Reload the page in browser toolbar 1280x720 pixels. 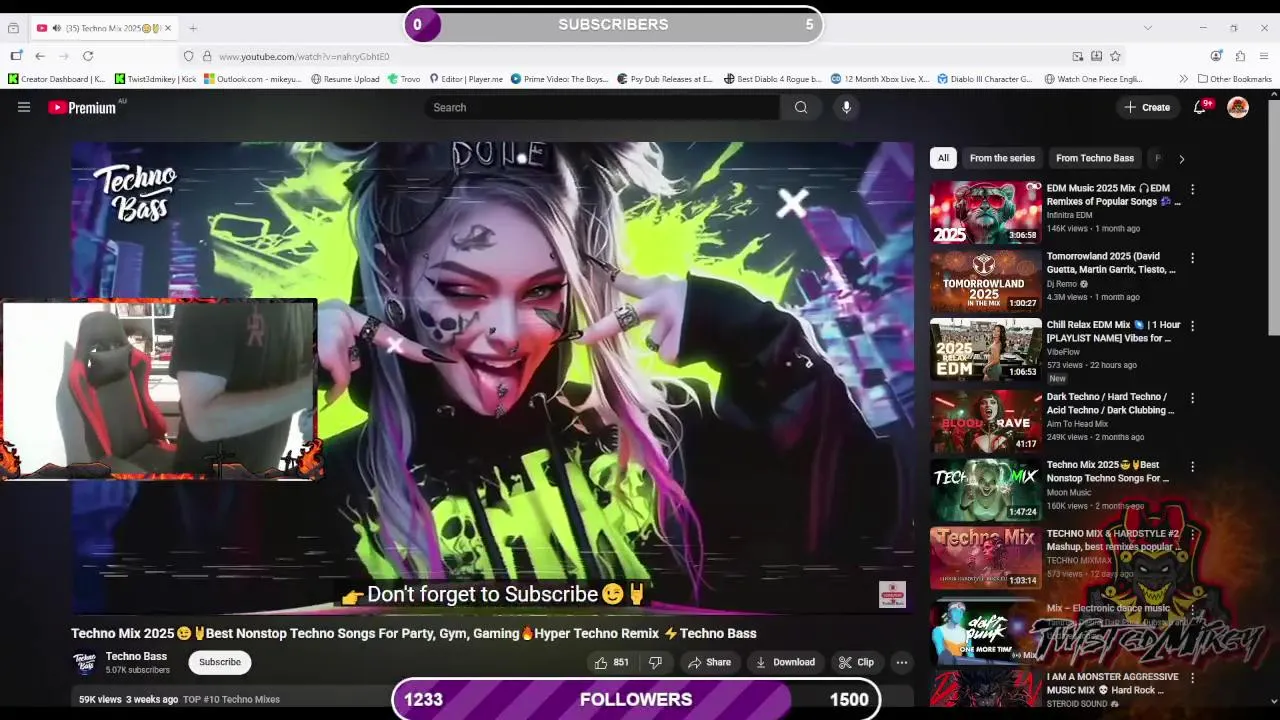(x=88, y=56)
